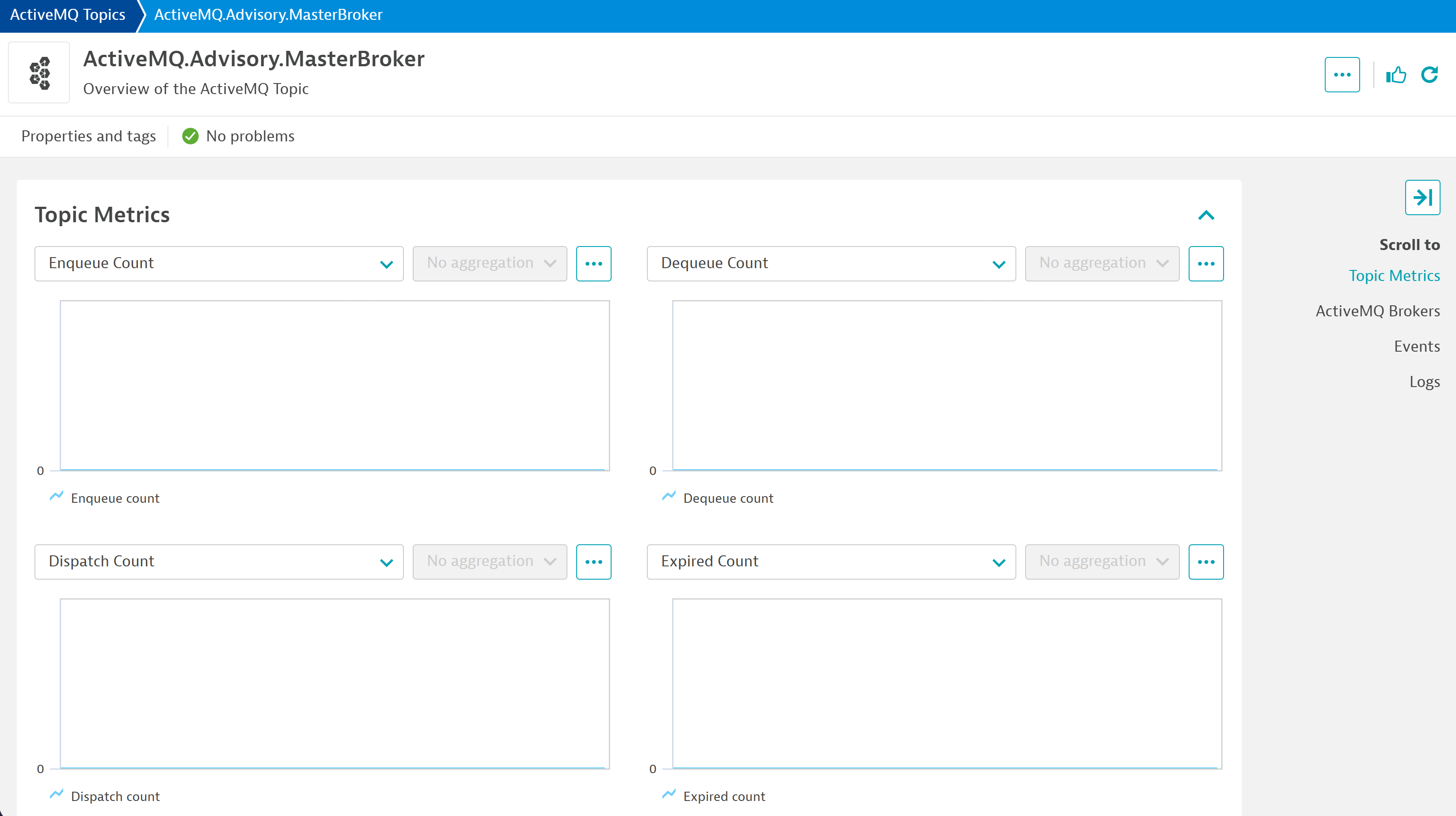
Task: Click the Expired count legend label
Action: [724, 797]
